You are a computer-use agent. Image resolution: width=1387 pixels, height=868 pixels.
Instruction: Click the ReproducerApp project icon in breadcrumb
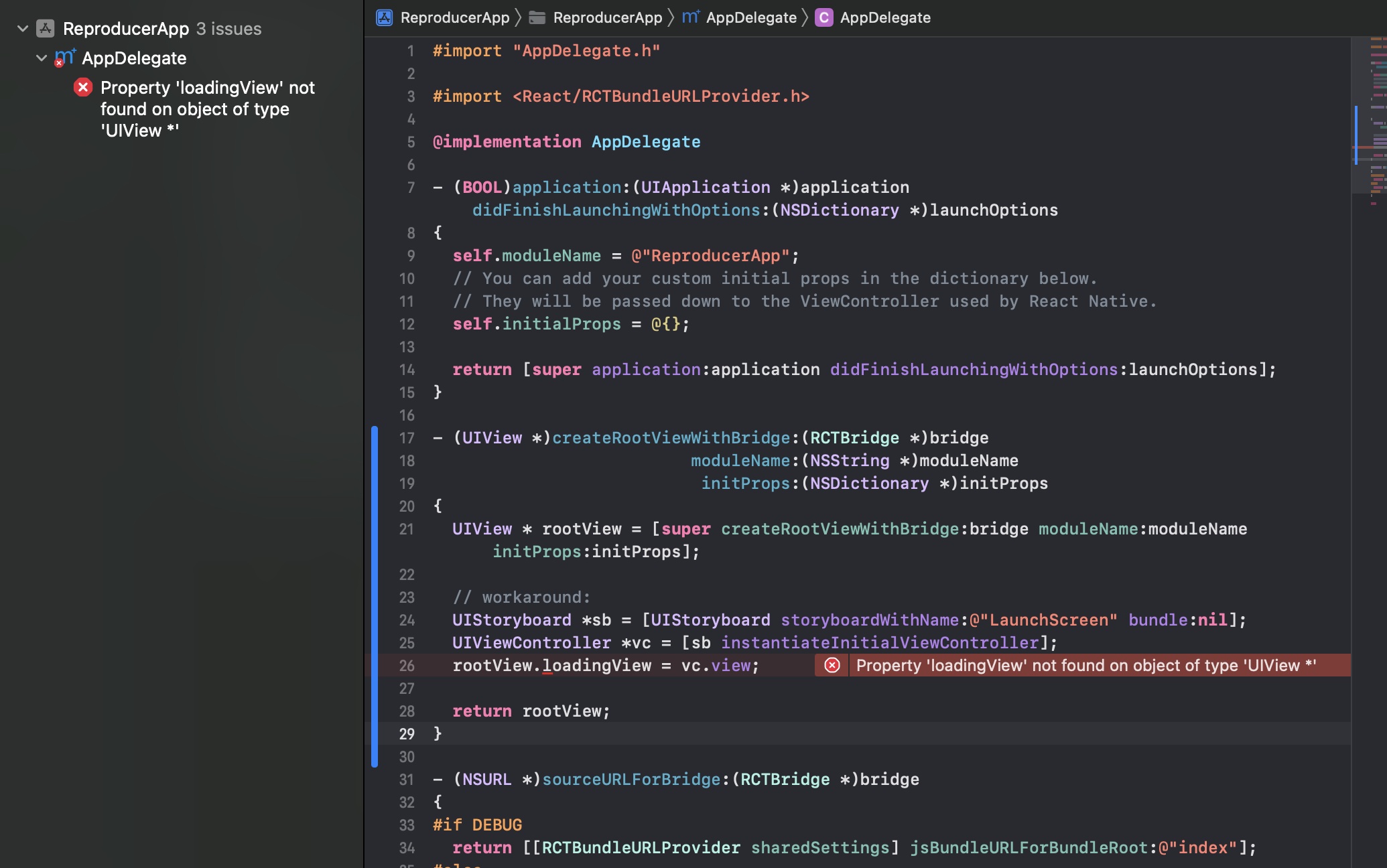tap(383, 17)
